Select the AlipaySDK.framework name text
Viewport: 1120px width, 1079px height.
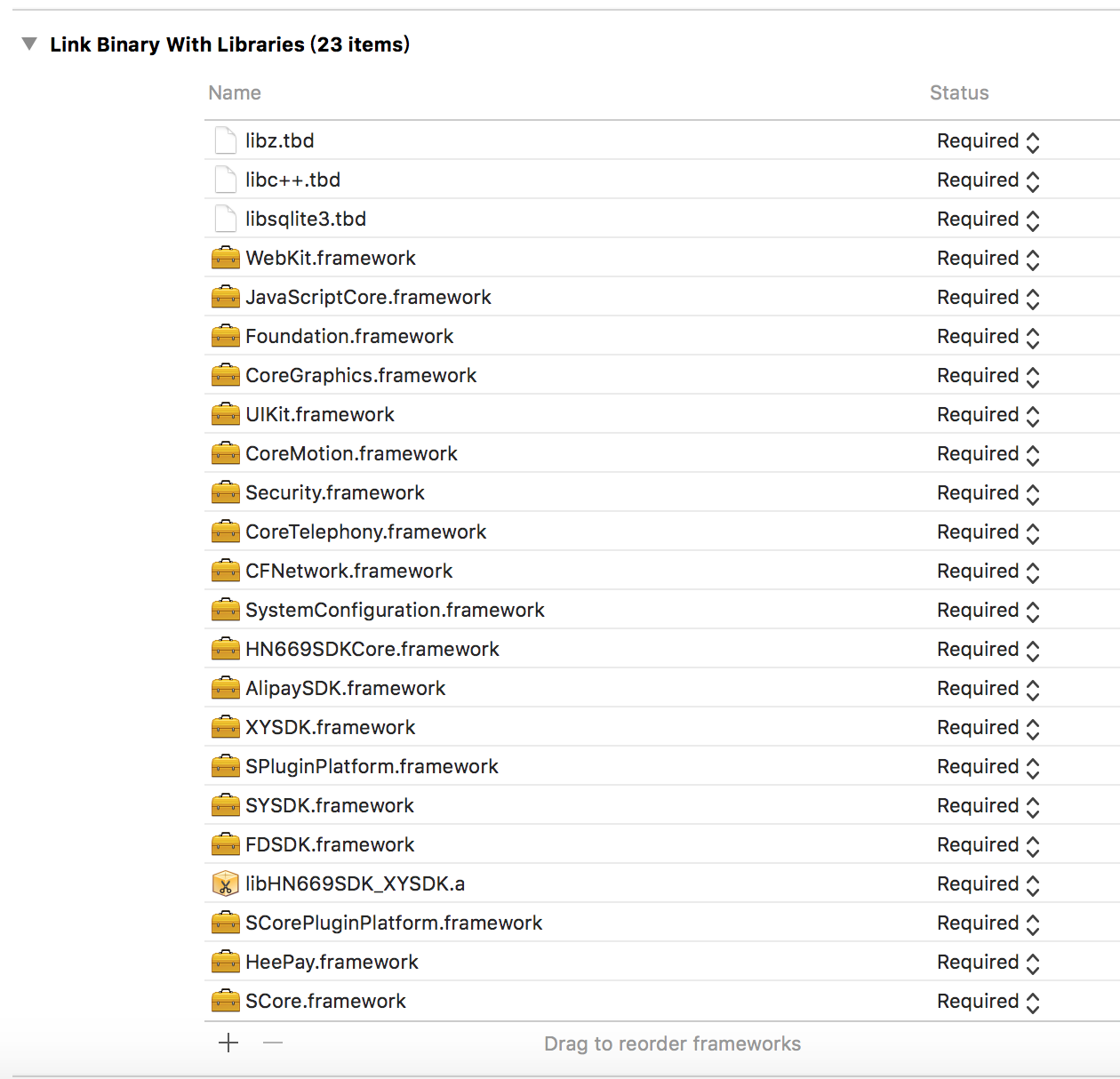(x=346, y=688)
